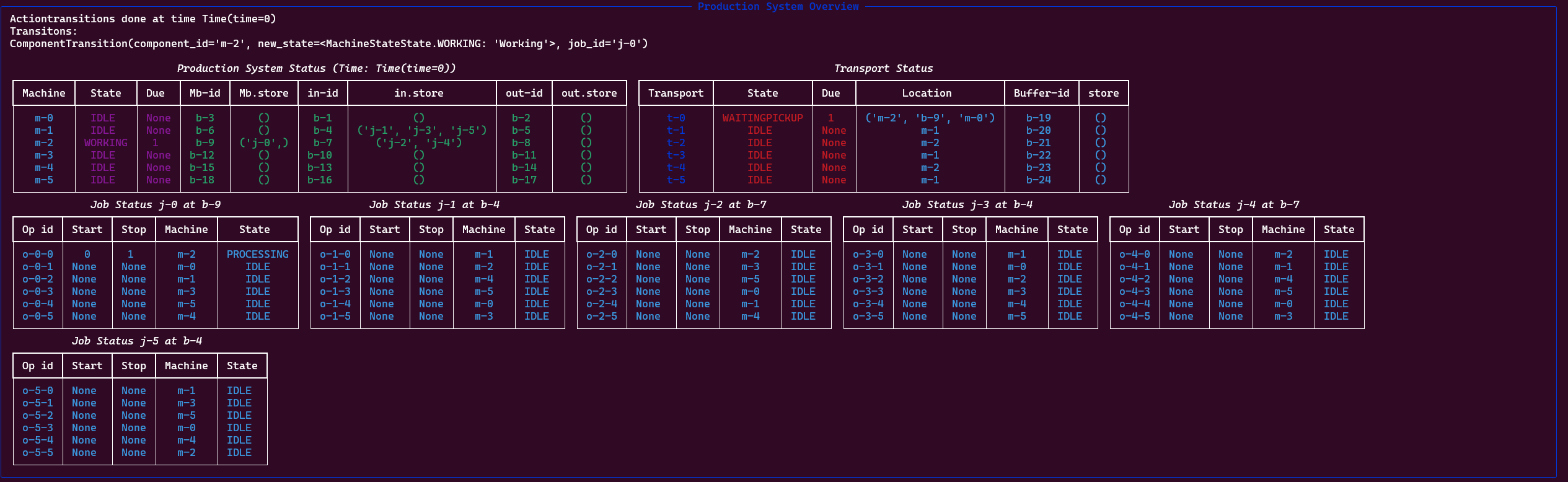Click location ('m-2', 'b-9', 'm-0')
This screenshot has width=1568, height=482.
930,118
